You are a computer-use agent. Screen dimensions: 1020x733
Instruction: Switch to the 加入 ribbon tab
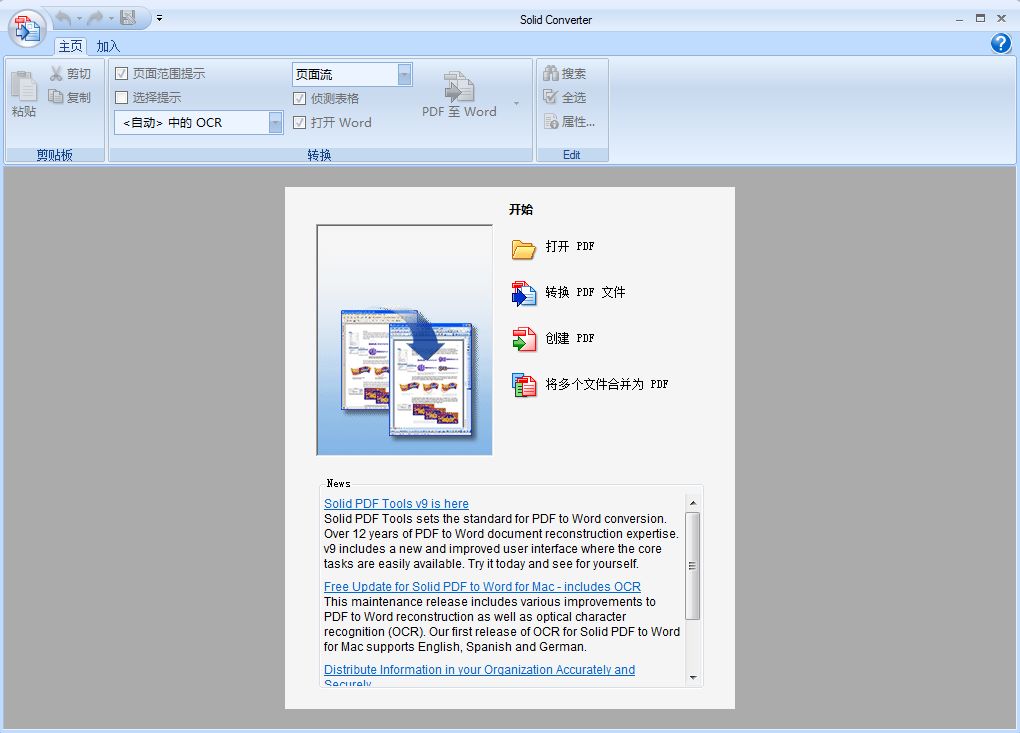108,46
